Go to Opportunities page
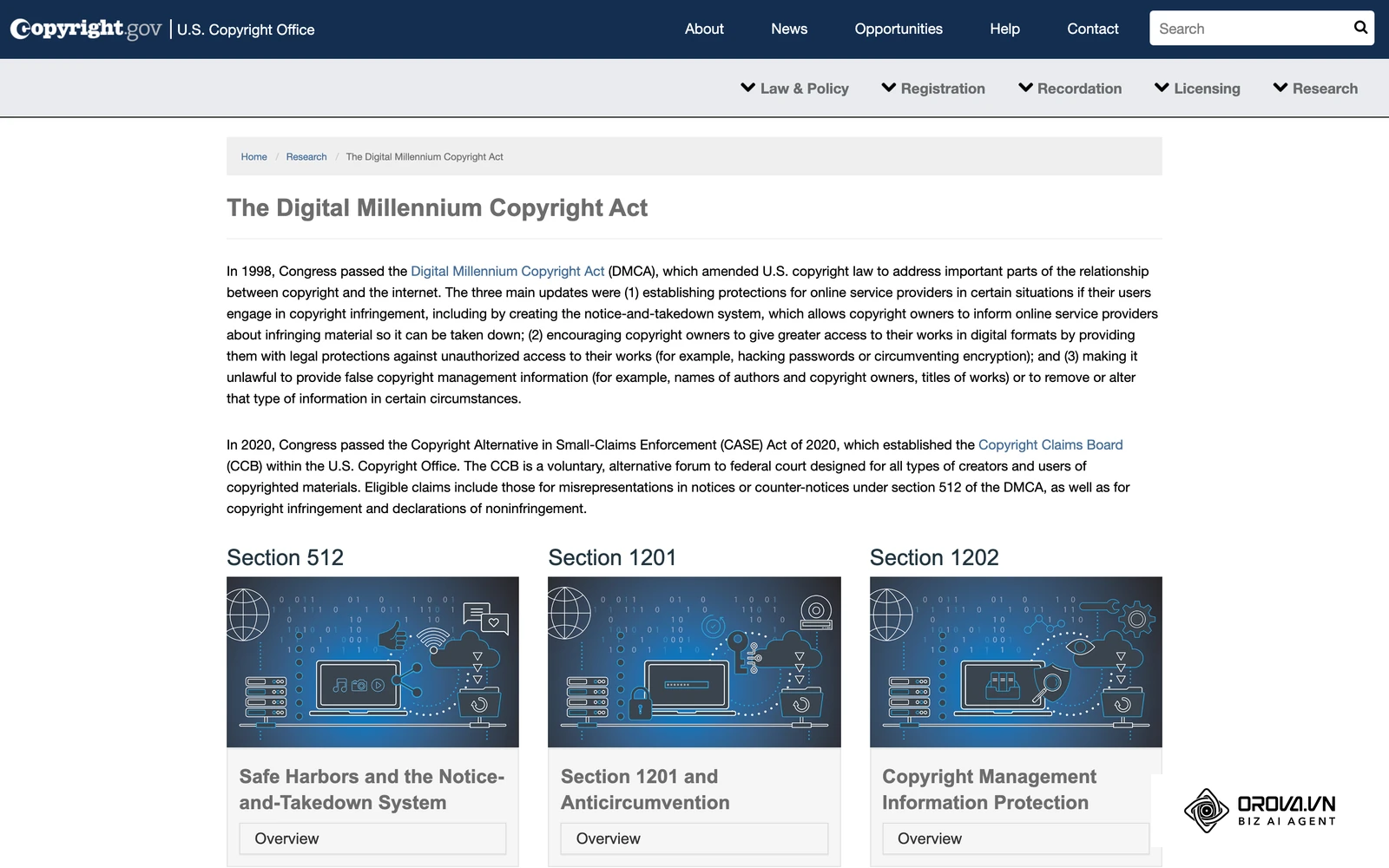Viewport: 1389px width, 868px height. (899, 29)
